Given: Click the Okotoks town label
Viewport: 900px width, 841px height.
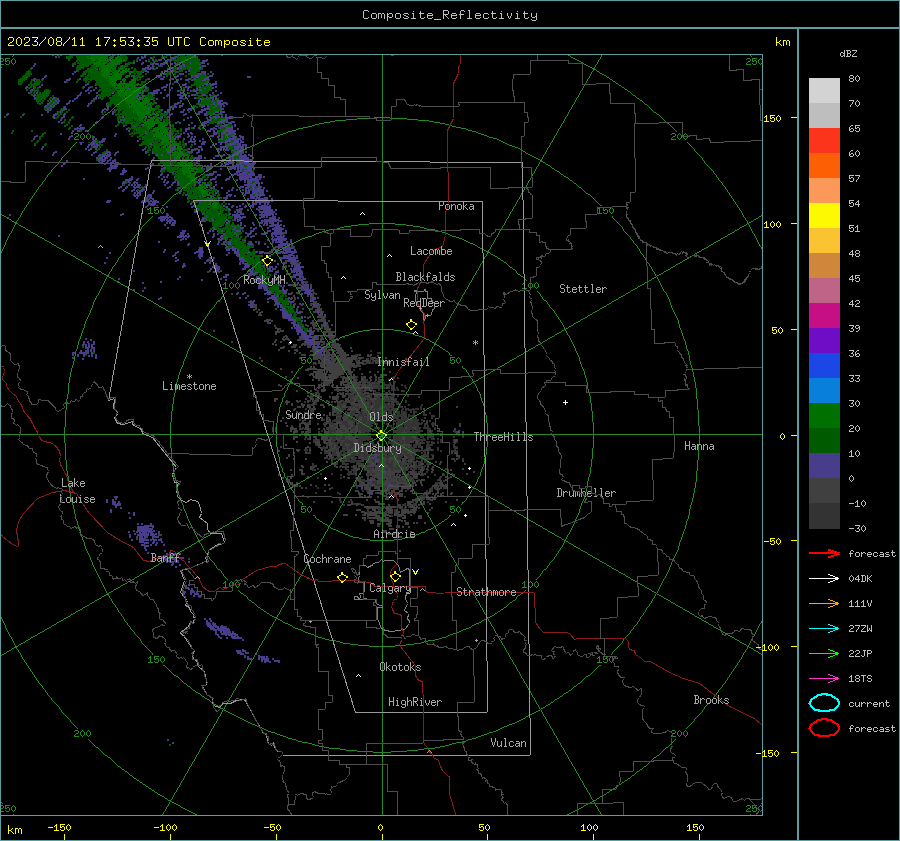Looking at the screenshot, I should pyautogui.click(x=400, y=667).
